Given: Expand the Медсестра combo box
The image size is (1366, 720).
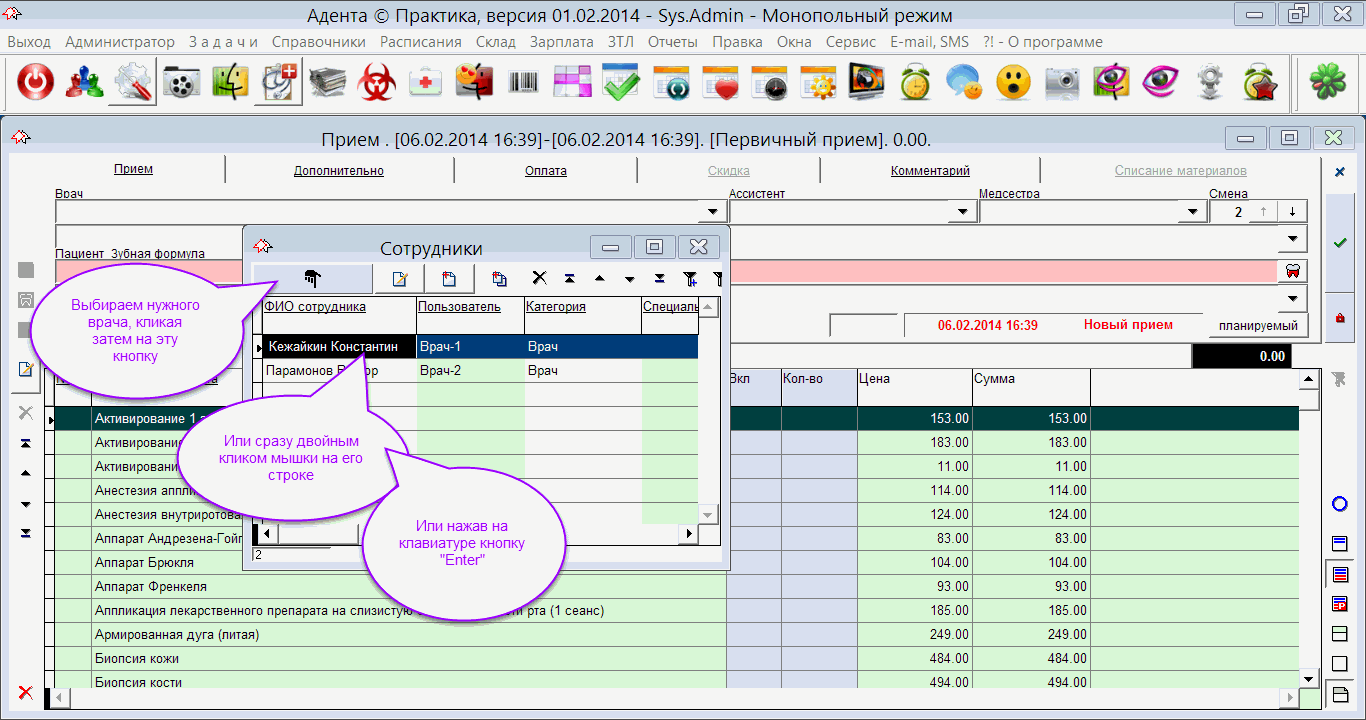Looking at the screenshot, I should click(1193, 212).
